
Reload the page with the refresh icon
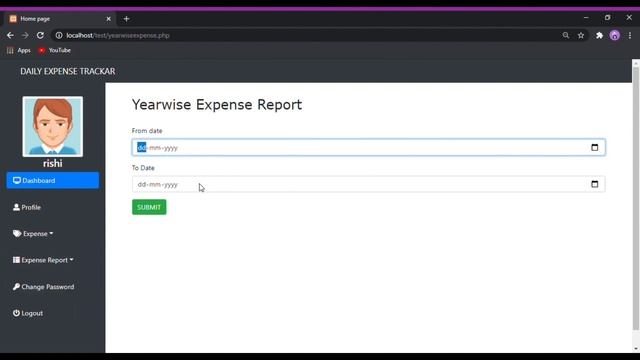click(x=40, y=36)
